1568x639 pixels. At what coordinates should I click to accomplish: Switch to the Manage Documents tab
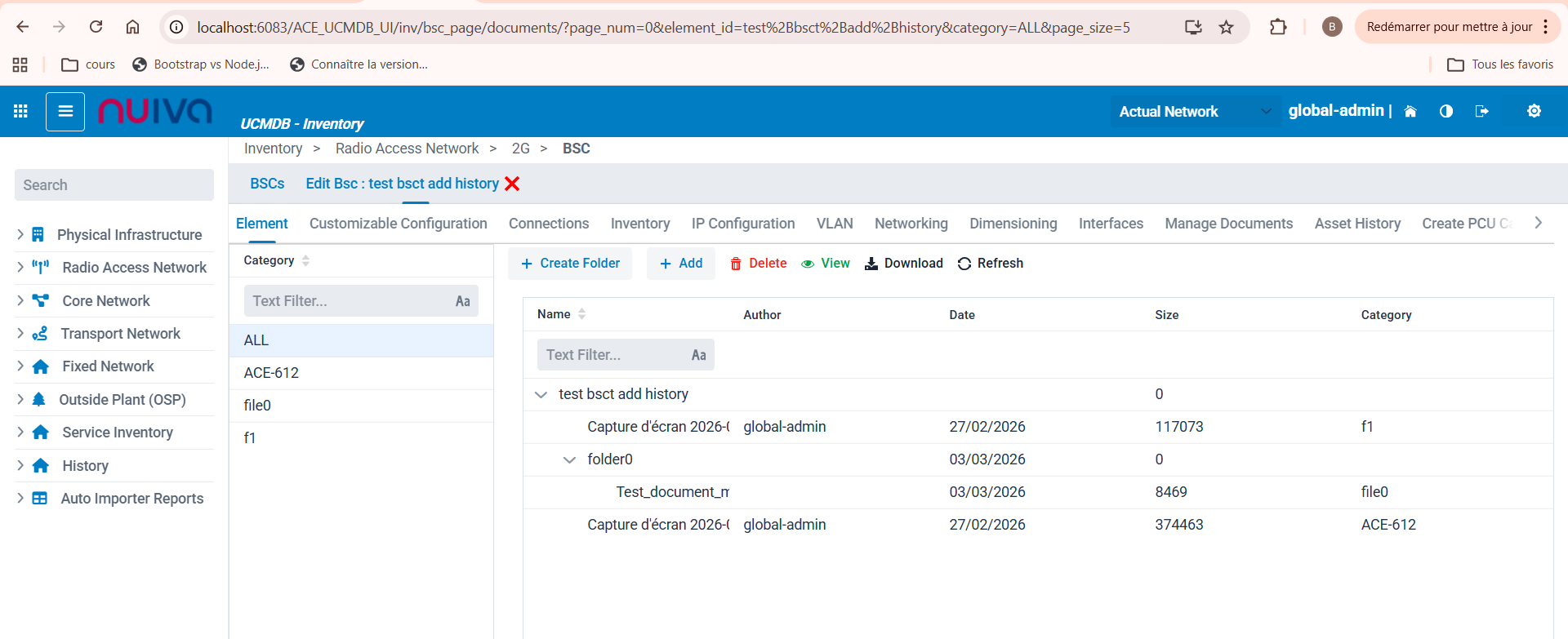[x=1228, y=224]
